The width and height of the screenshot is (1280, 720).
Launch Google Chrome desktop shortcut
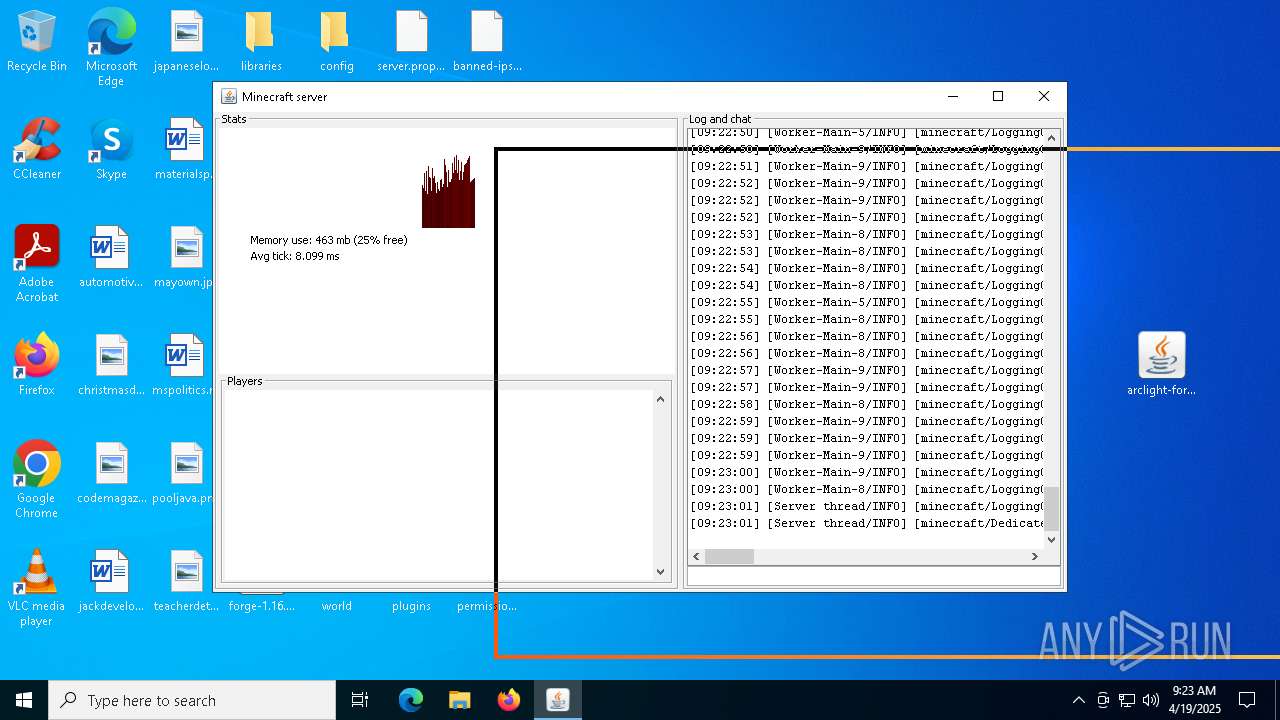(x=37, y=480)
